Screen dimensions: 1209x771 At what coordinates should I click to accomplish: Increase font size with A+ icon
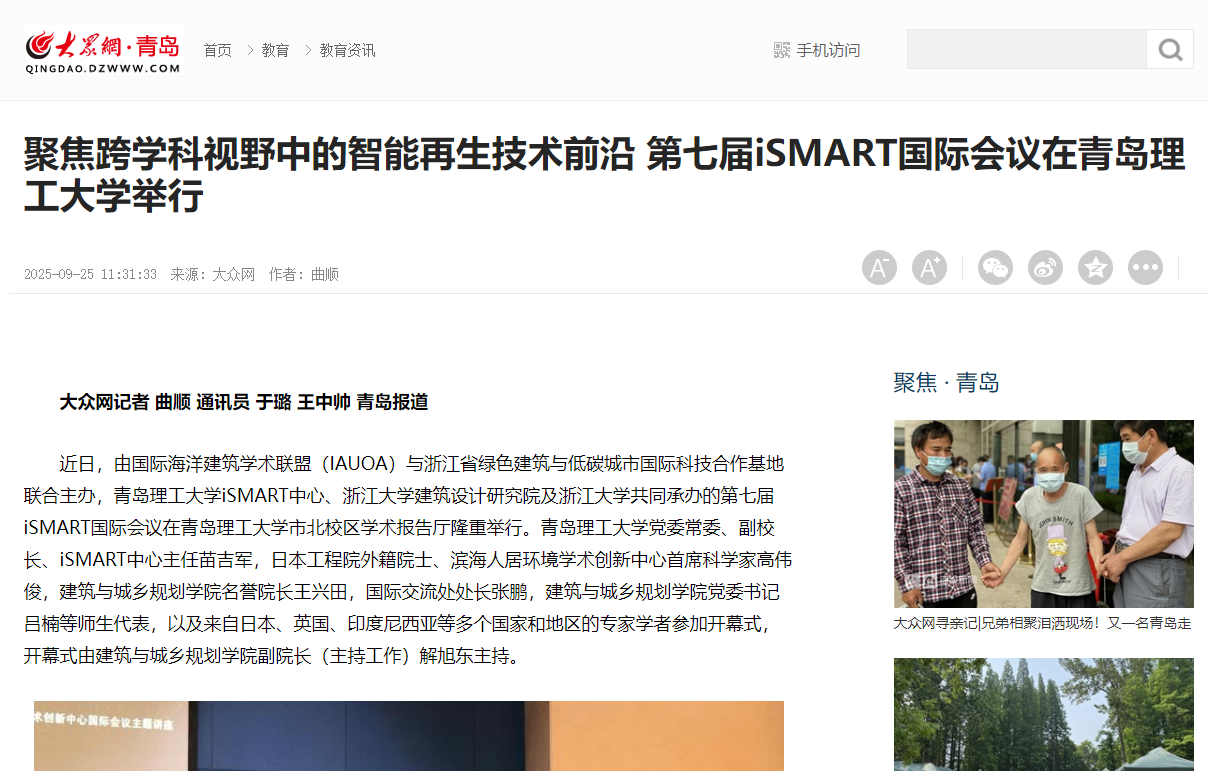click(x=929, y=268)
